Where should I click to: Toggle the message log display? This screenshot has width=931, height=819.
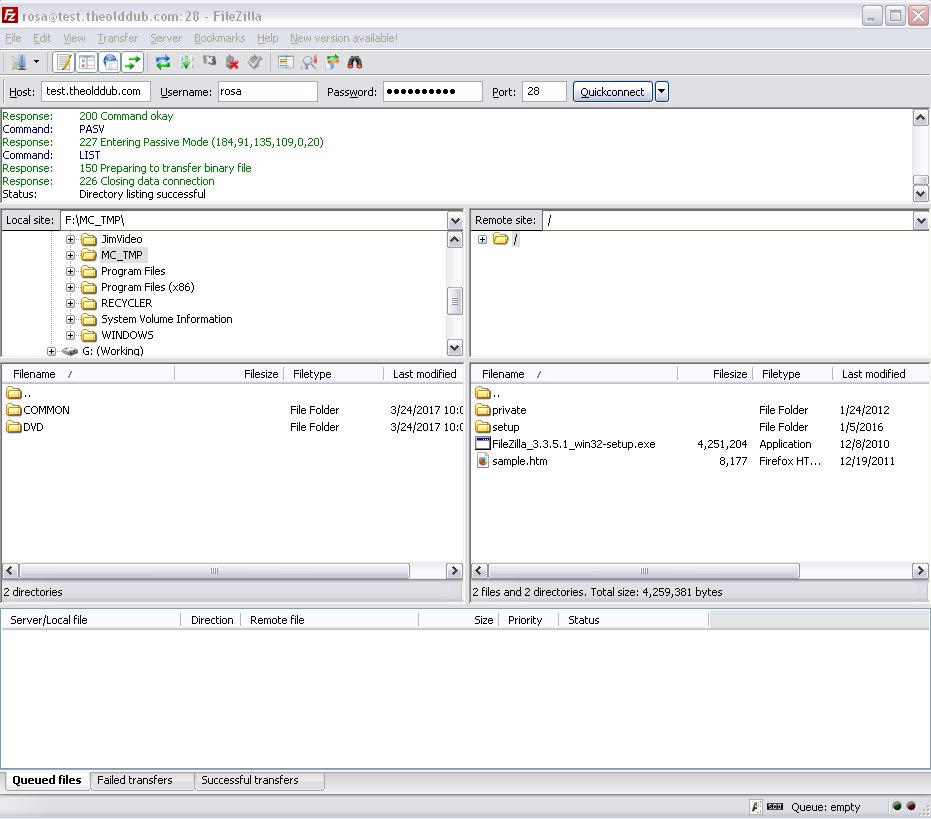(63, 62)
